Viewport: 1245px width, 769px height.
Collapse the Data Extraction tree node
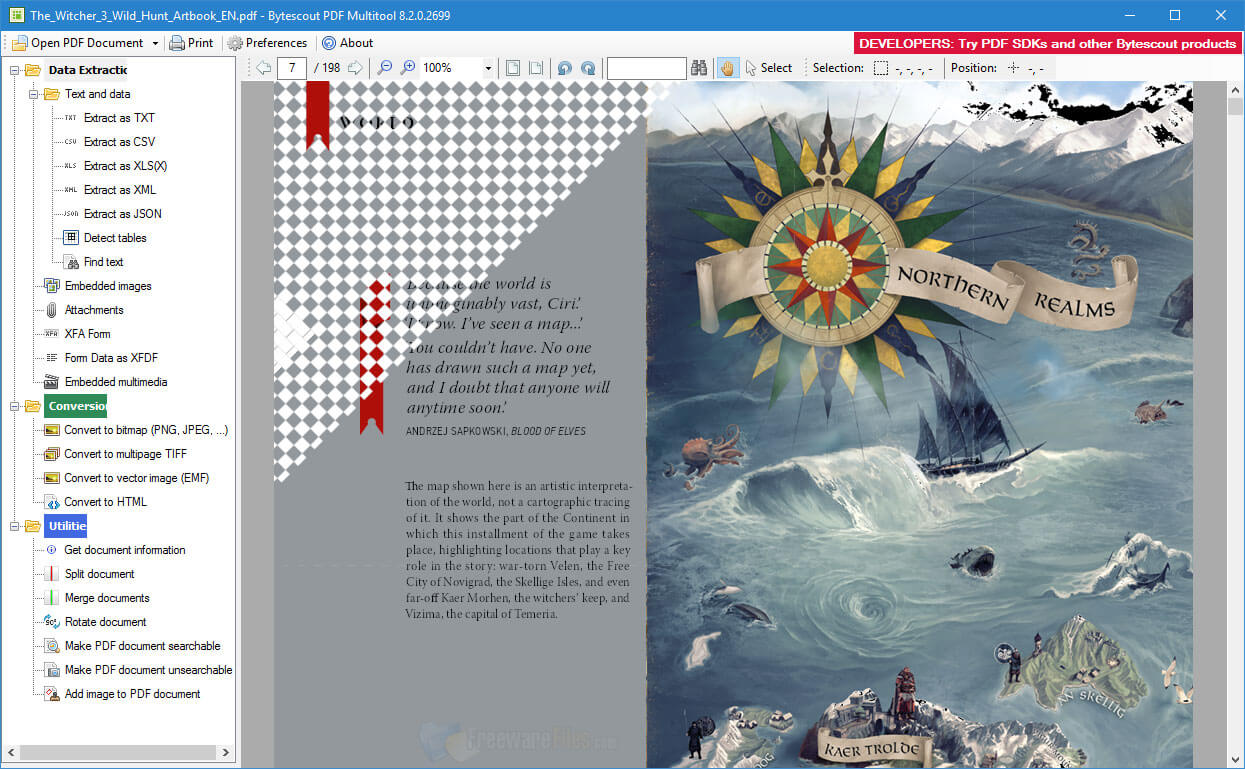15,70
